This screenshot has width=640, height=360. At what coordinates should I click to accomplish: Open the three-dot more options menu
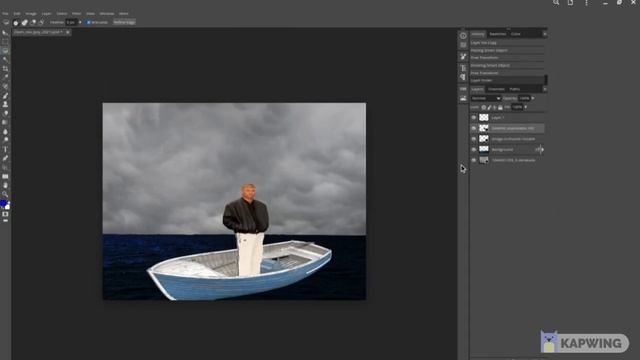click(587, 3)
